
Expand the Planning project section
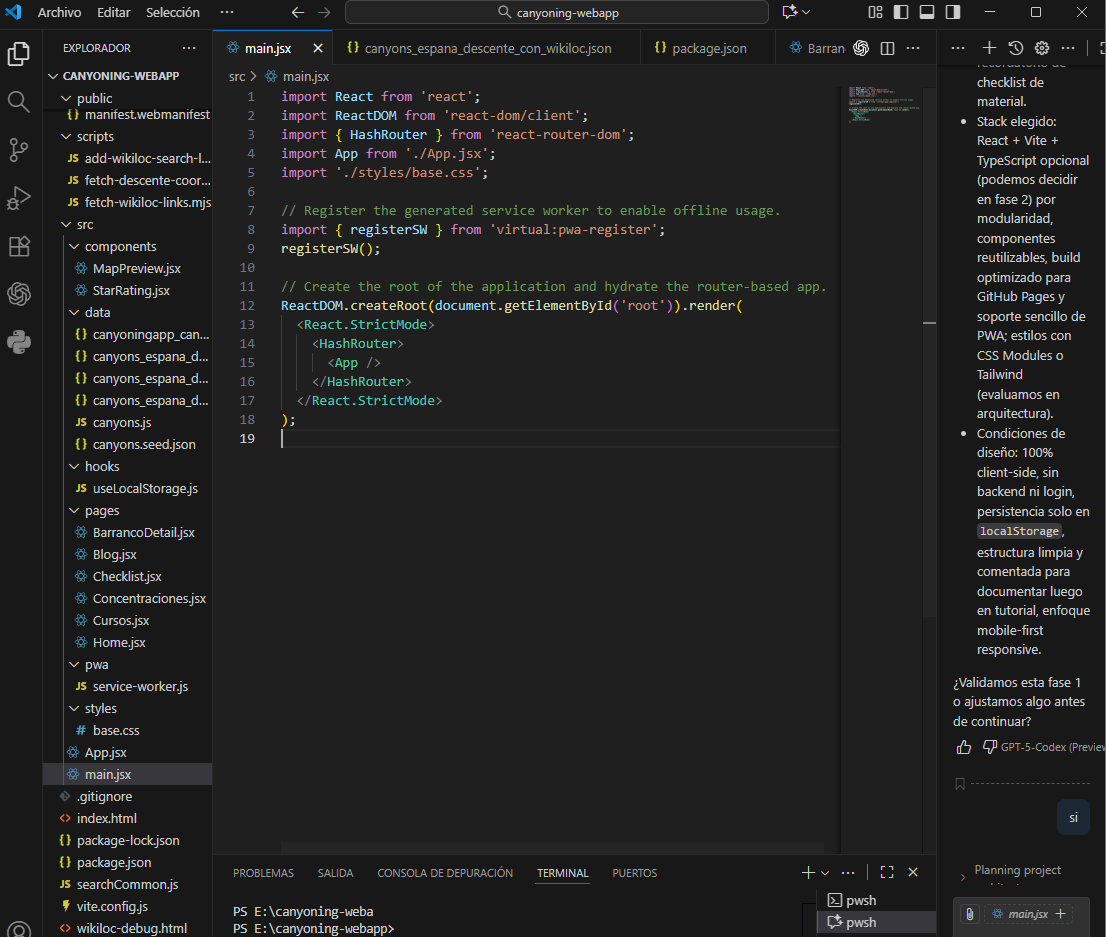click(1017, 870)
